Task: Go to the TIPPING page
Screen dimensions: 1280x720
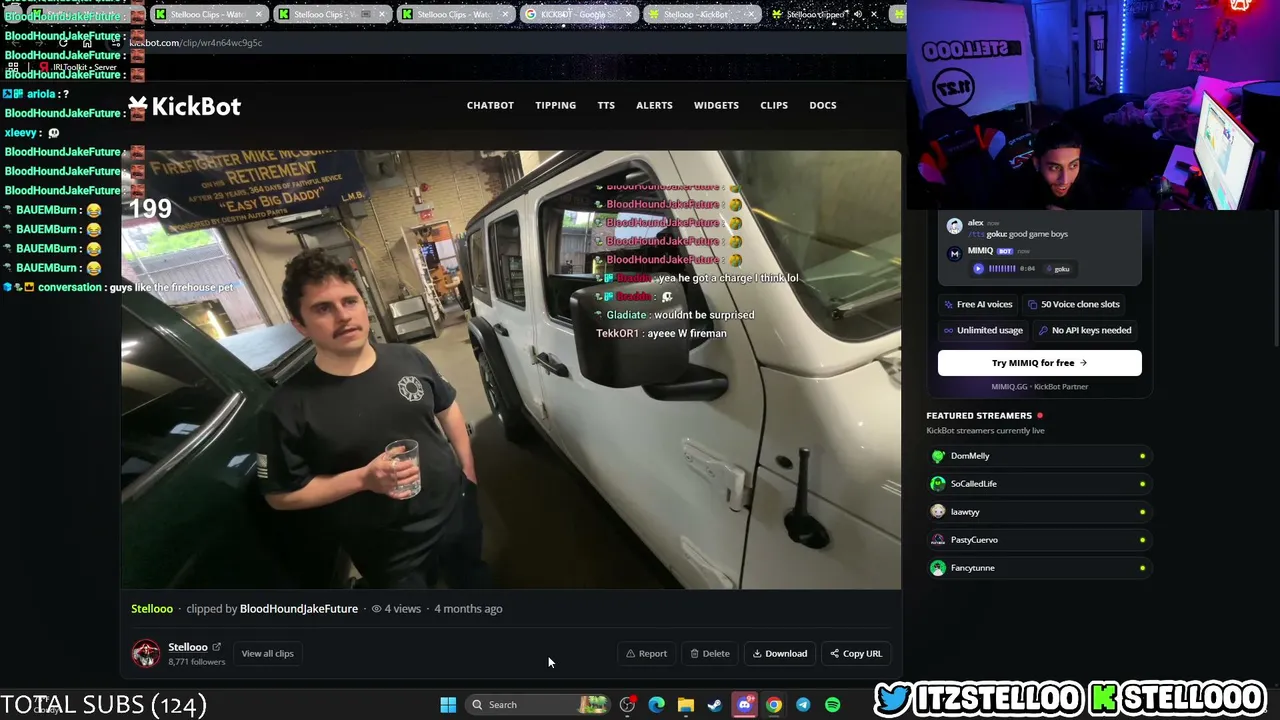Action: tap(555, 105)
